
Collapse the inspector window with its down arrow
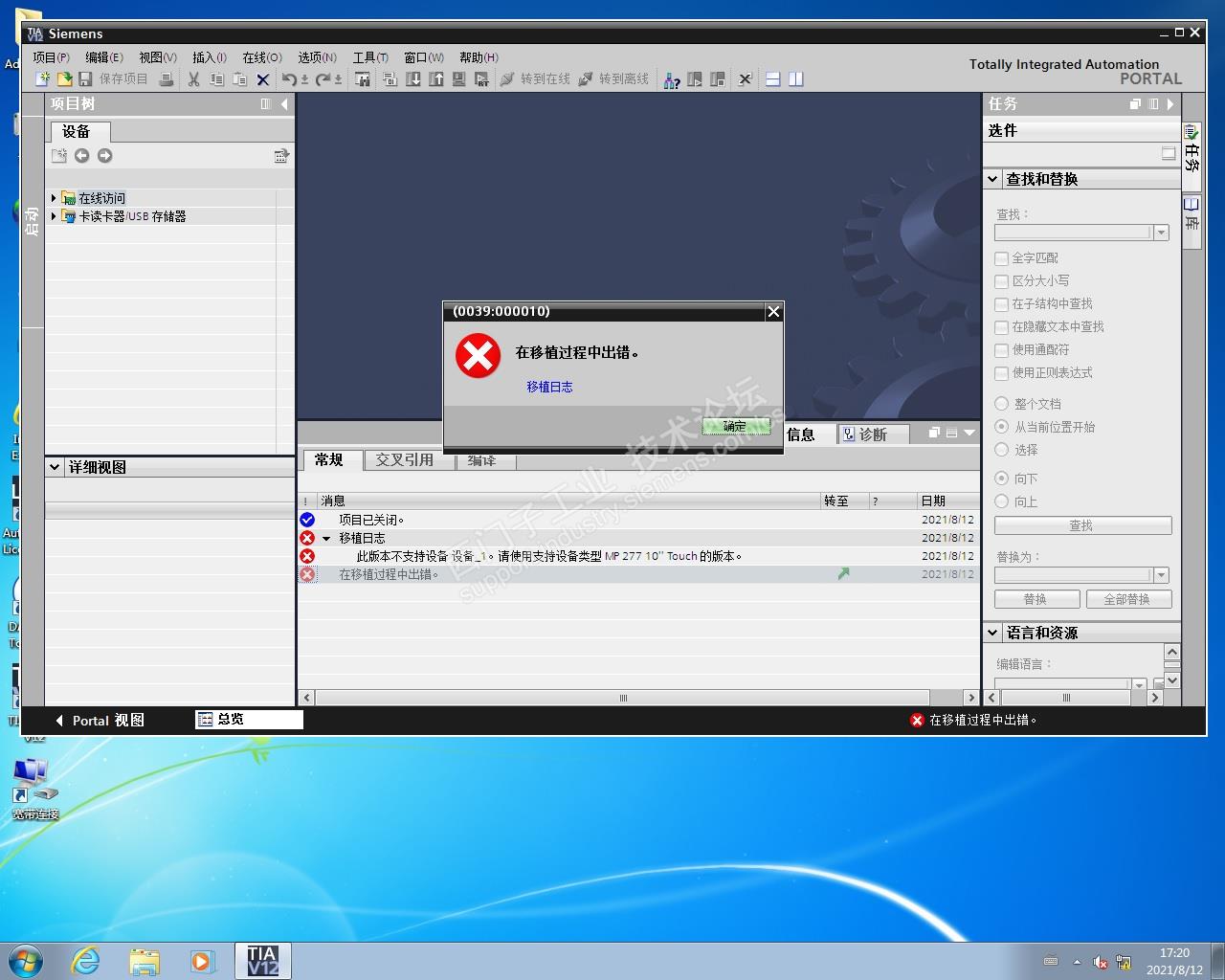click(x=969, y=434)
